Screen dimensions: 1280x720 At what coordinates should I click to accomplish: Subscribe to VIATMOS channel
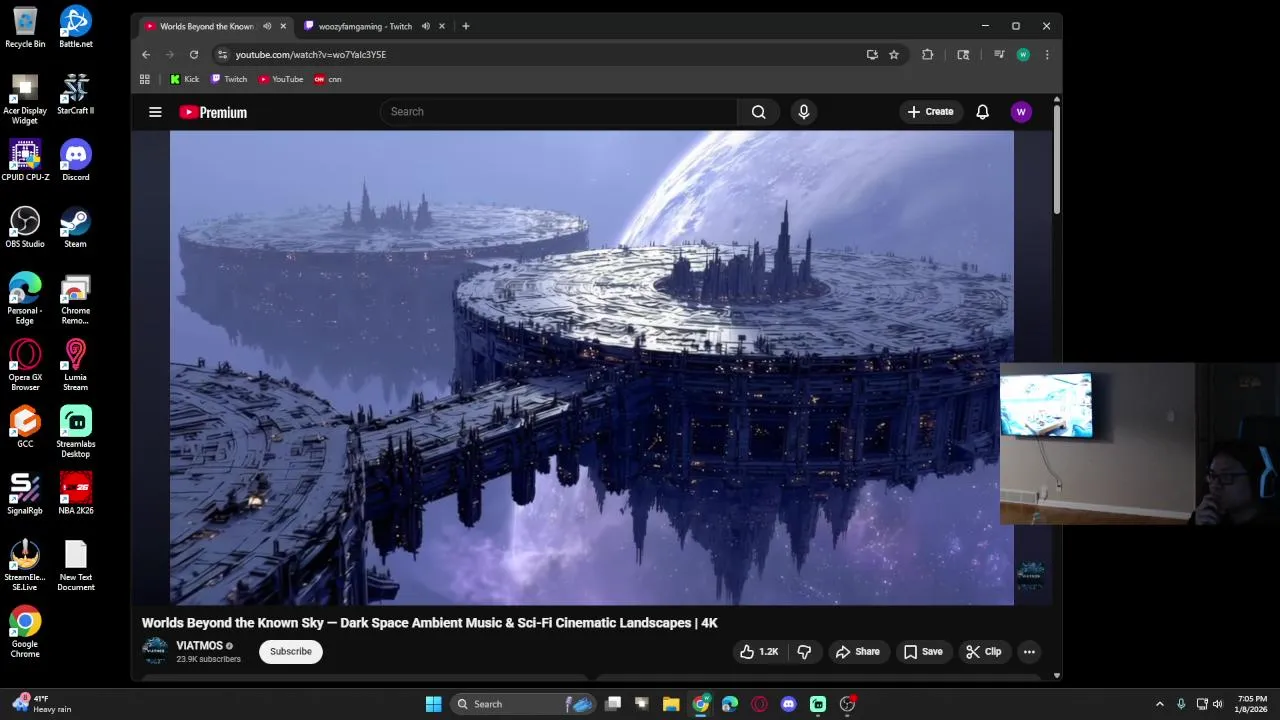coord(291,652)
